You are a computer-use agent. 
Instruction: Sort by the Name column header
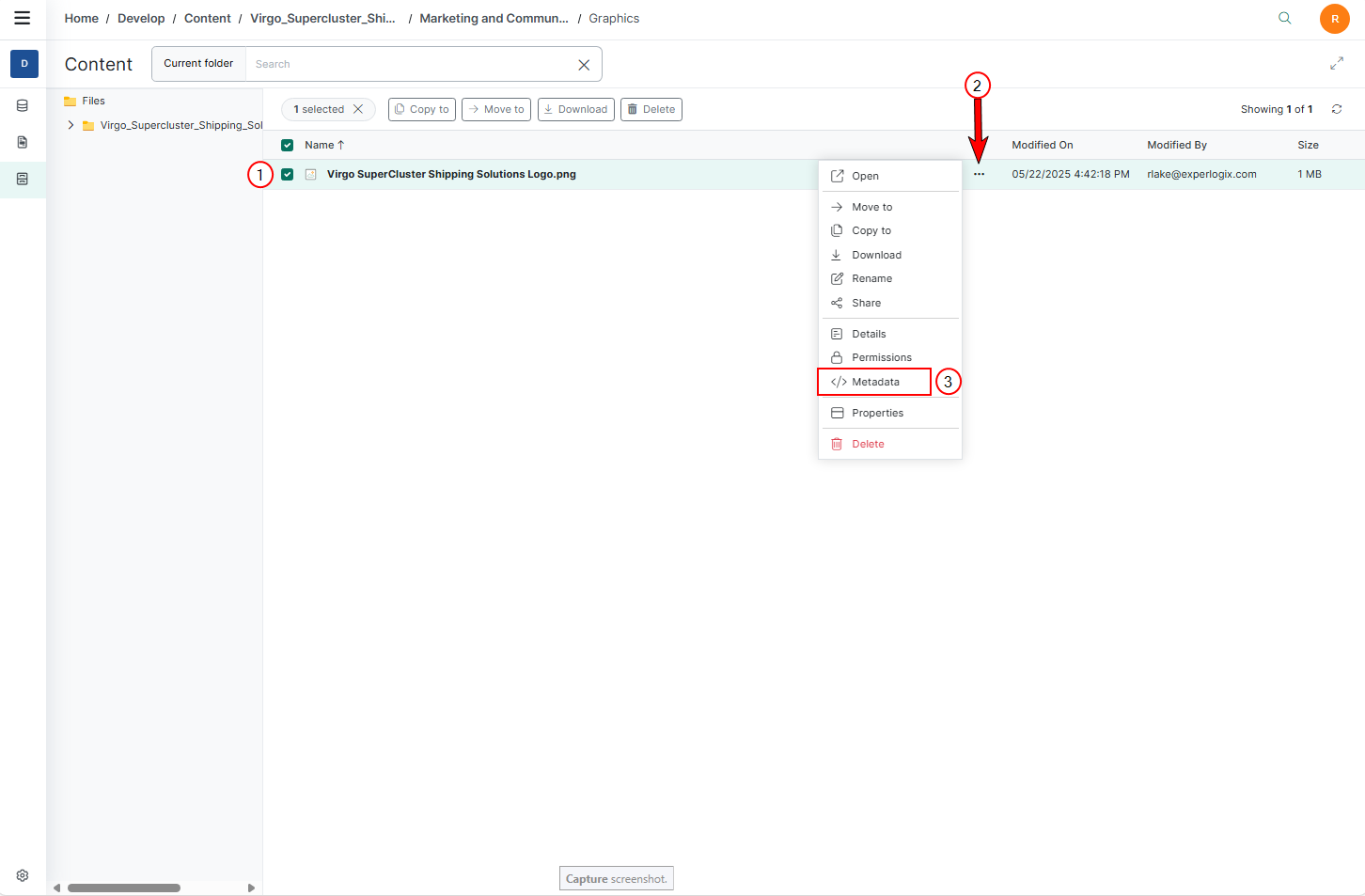tap(320, 145)
